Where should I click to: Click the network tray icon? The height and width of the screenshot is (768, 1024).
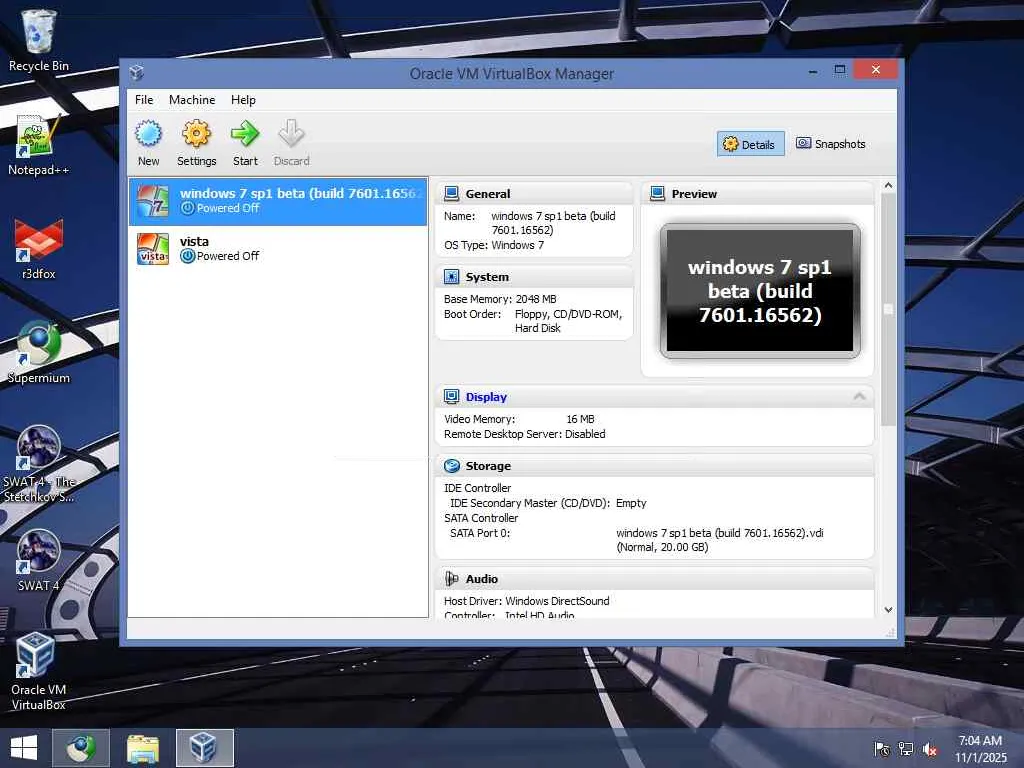[x=906, y=749]
